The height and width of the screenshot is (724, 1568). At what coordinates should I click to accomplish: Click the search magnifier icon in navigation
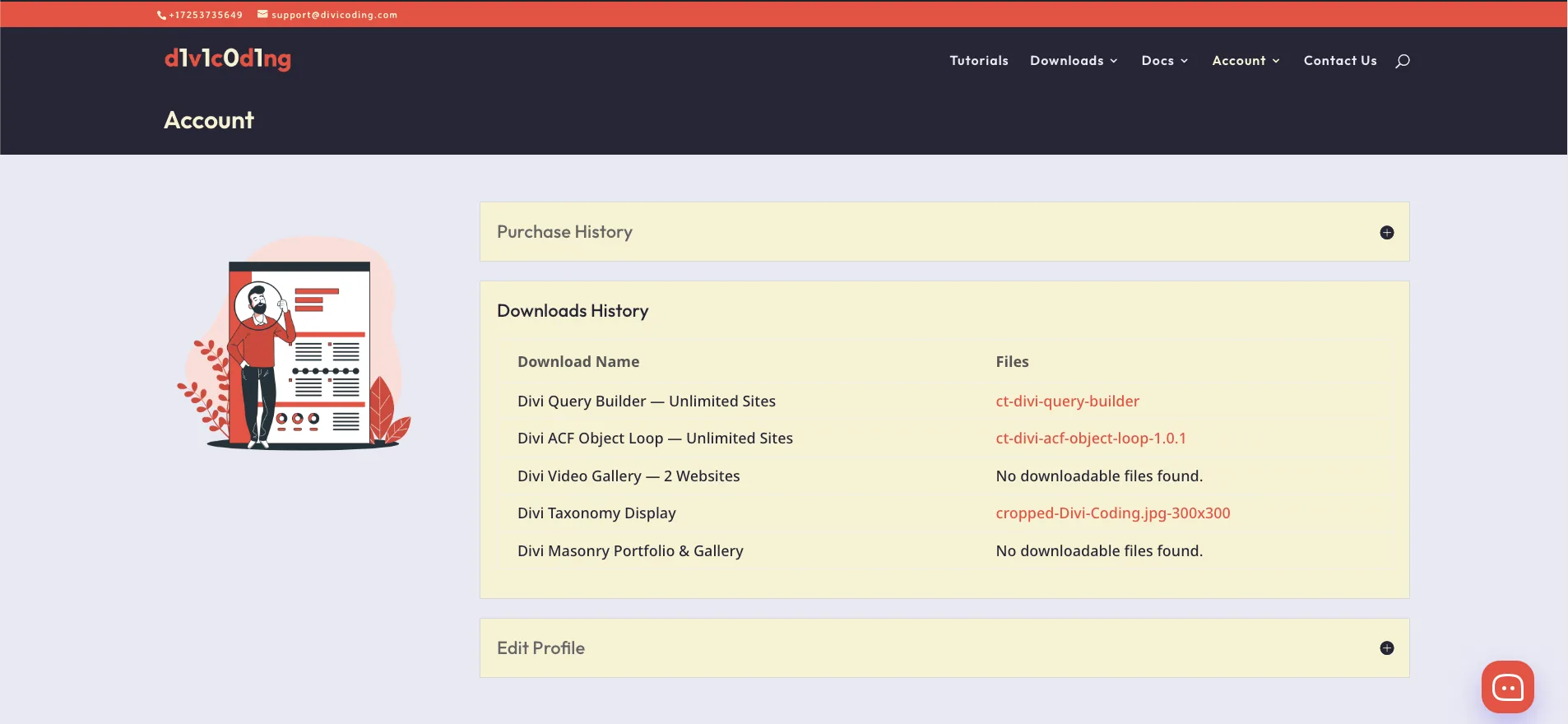click(x=1403, y=61)
